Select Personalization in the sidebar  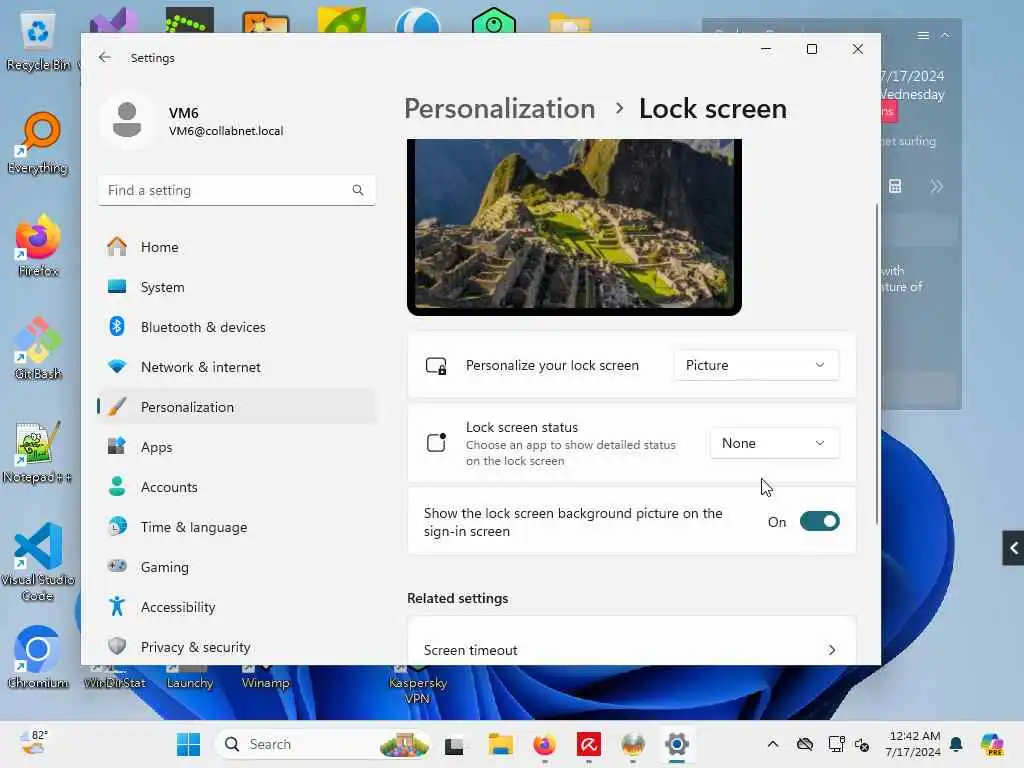click(236, 407)
